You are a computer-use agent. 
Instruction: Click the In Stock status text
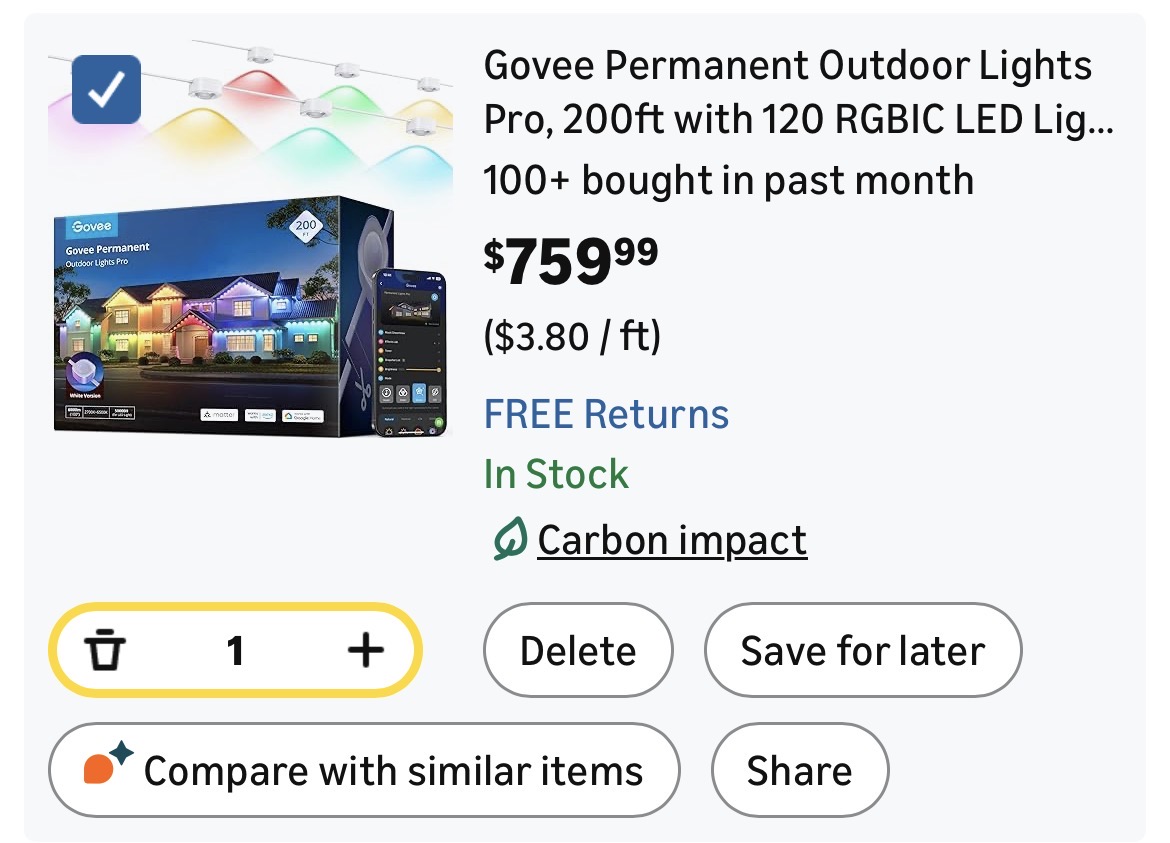pyautogui.click(x=556, y=474)
